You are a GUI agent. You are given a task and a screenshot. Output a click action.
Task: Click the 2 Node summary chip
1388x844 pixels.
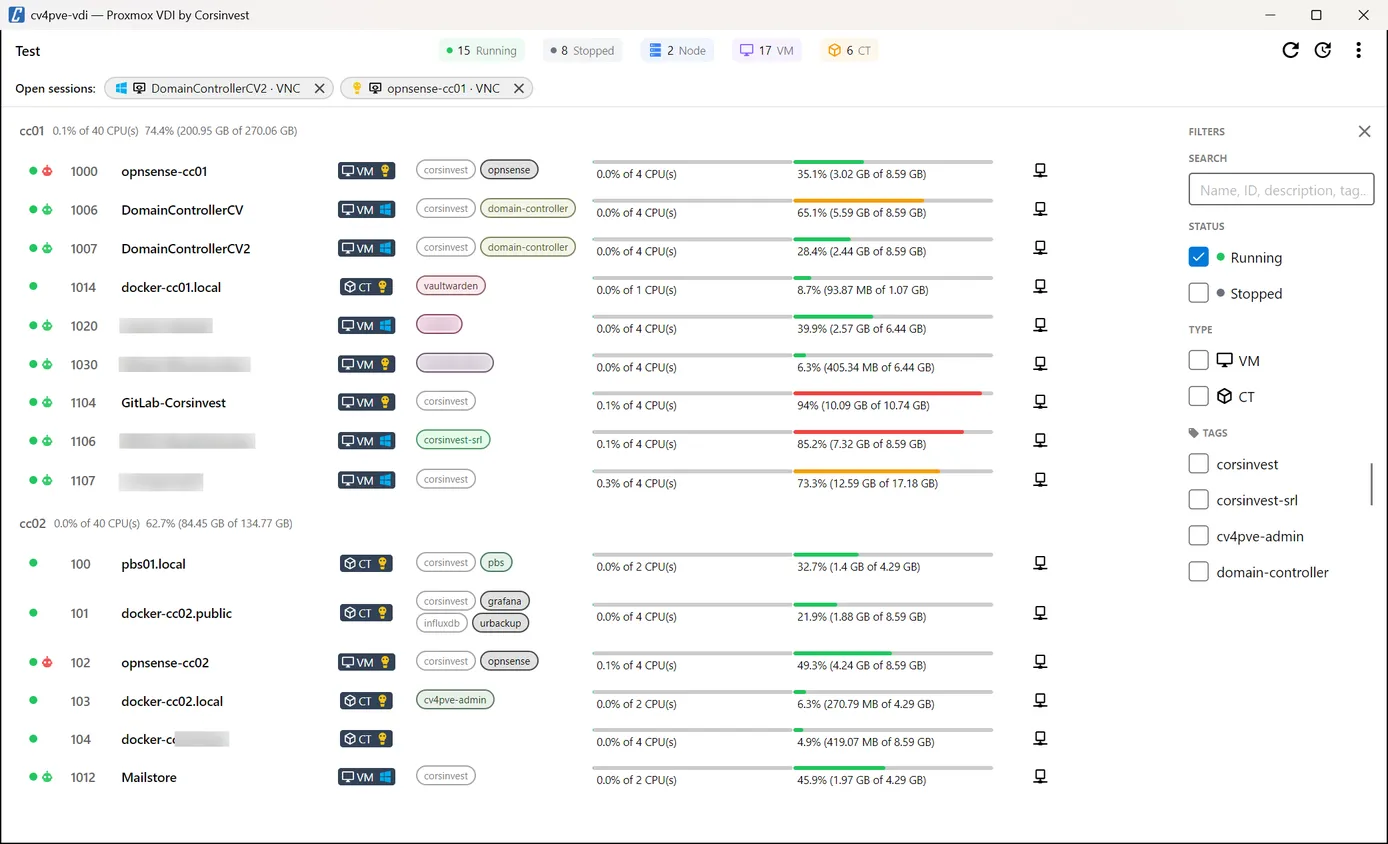677,50
